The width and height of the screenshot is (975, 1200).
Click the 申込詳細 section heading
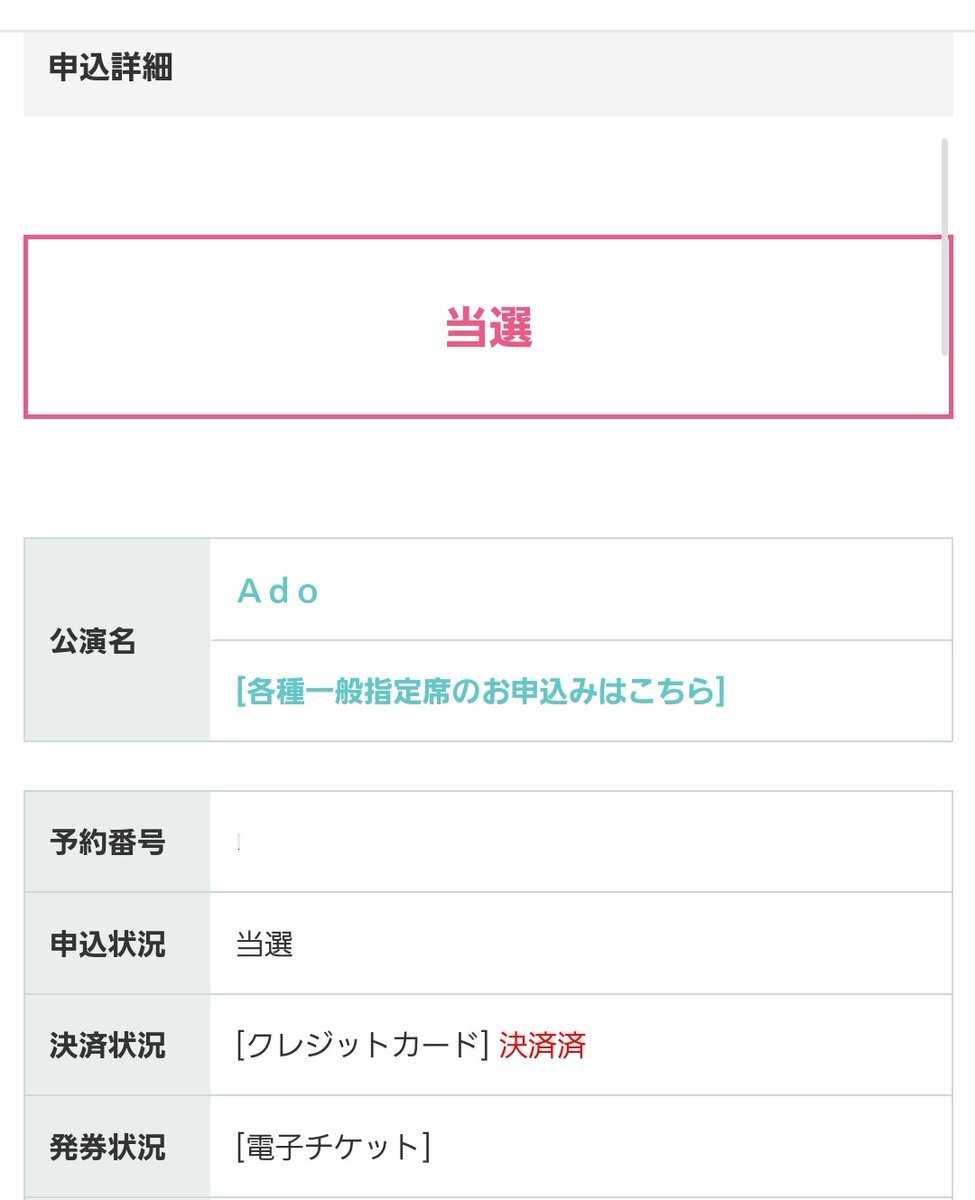click(x=110, y=68)
